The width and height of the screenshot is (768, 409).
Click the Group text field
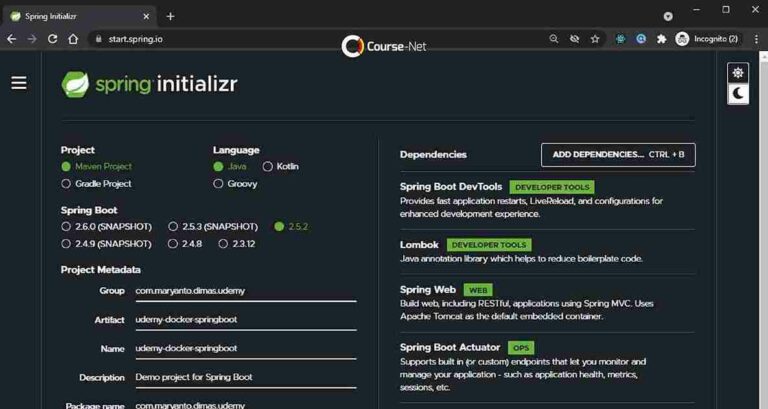coord(245,291)
